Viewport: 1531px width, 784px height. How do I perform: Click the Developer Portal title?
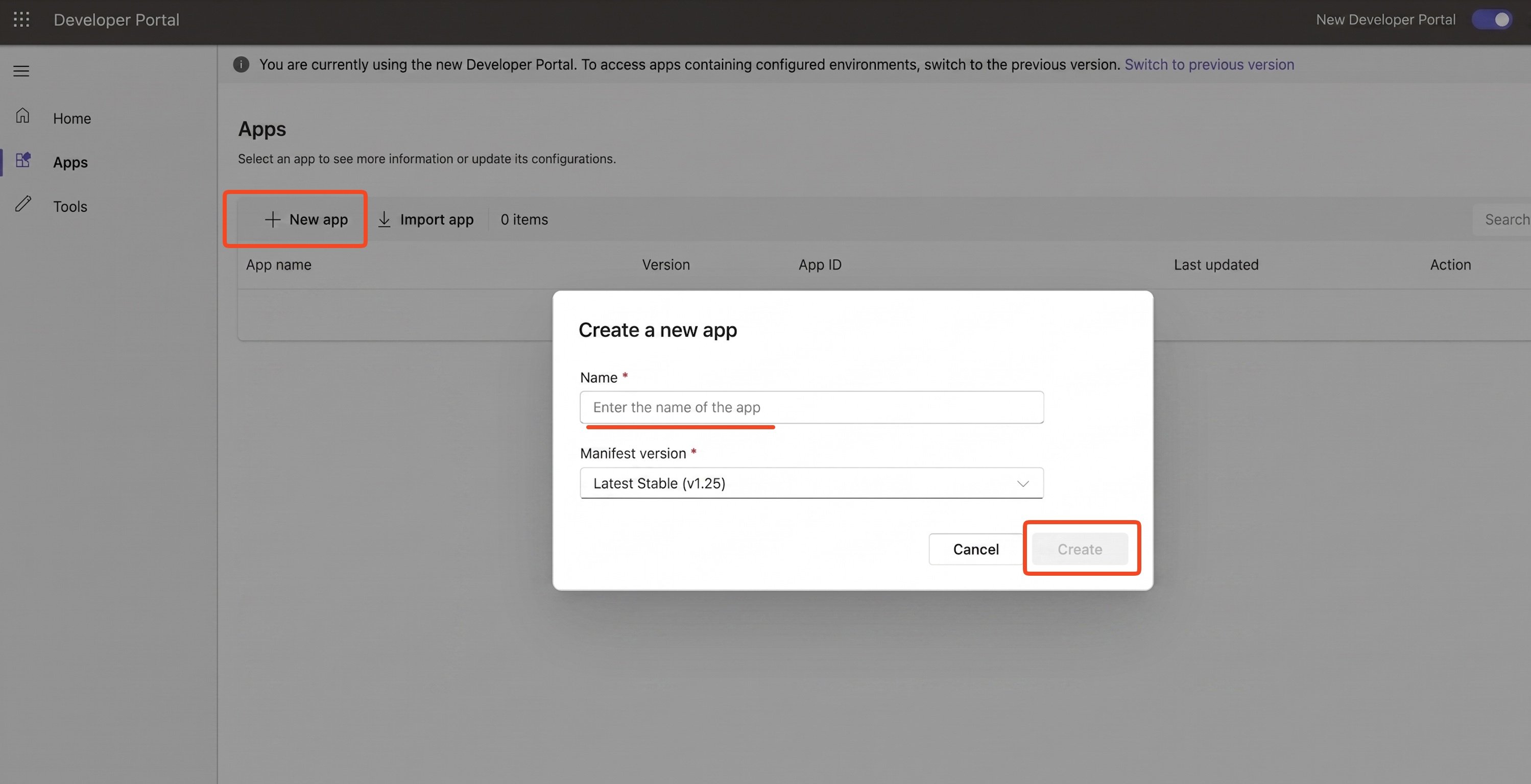[x=116, y=19]
